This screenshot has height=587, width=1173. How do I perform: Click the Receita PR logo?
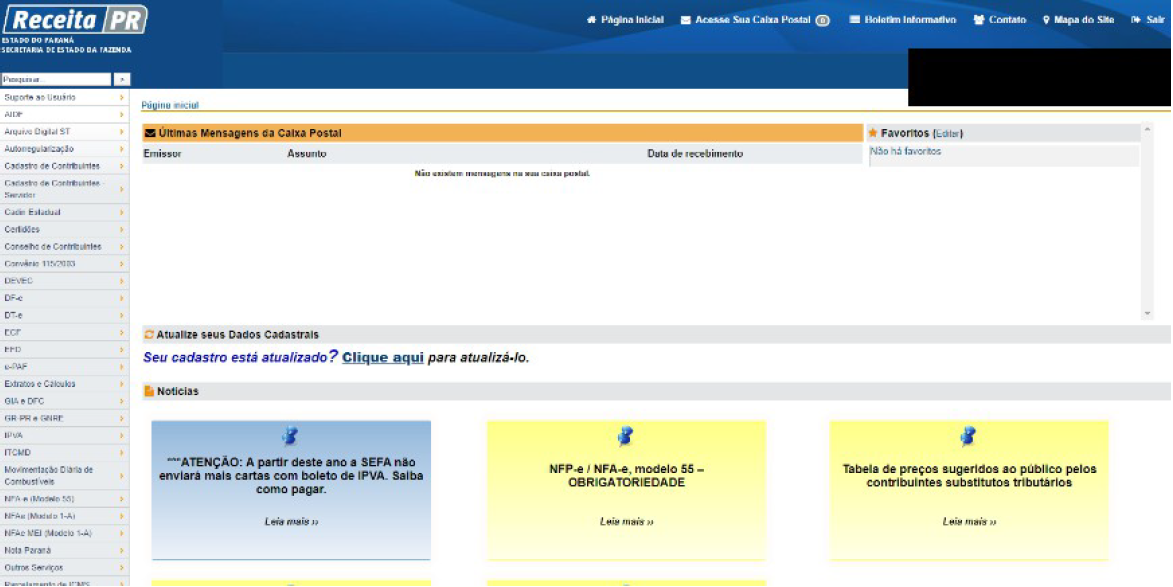pos(75,20)
